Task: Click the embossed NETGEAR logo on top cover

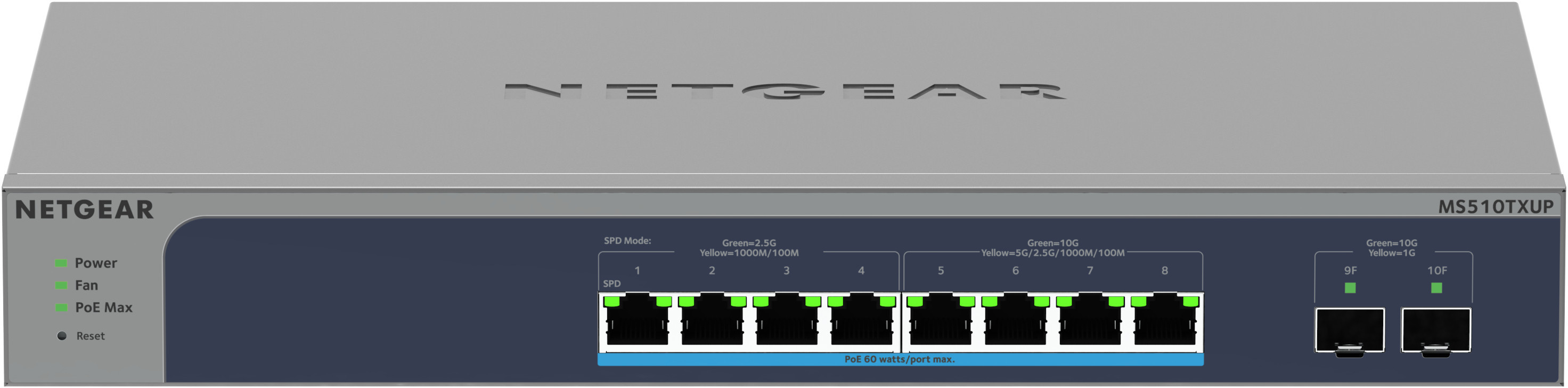Action: 785,91
